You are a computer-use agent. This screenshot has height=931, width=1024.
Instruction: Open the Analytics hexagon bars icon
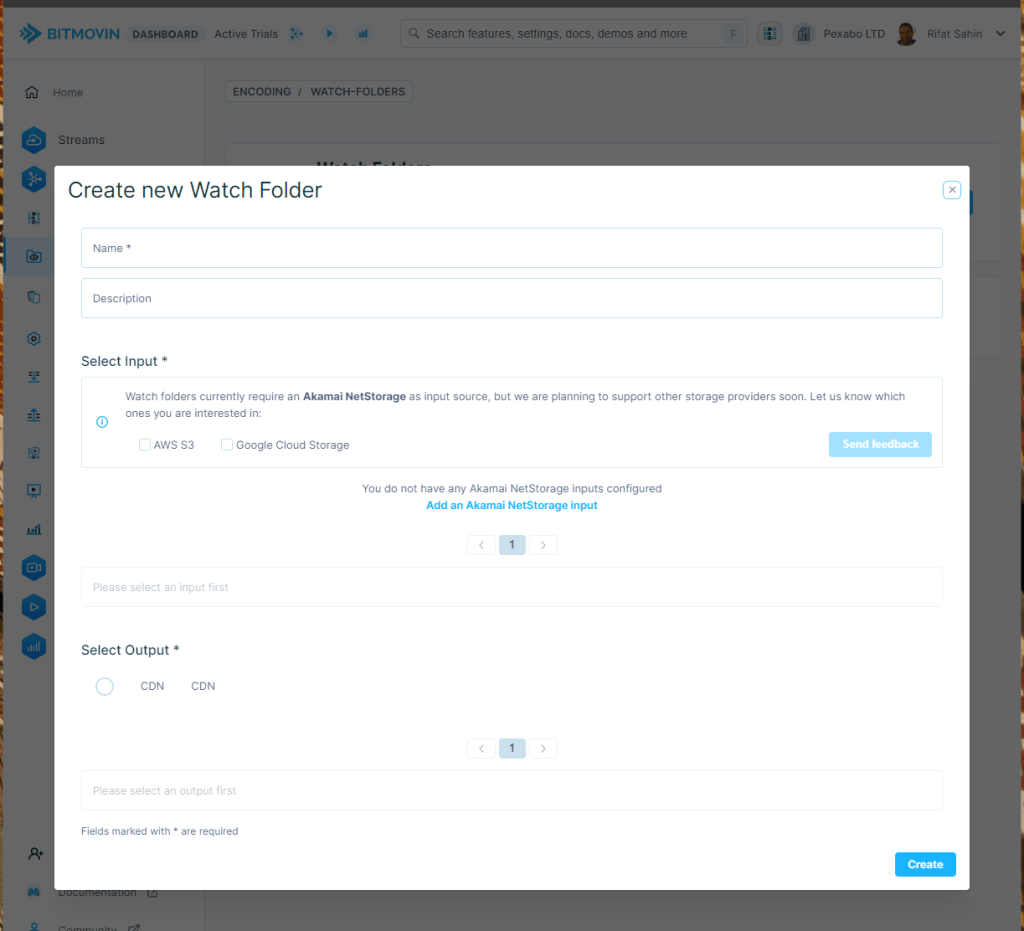[x=34, y=647]
